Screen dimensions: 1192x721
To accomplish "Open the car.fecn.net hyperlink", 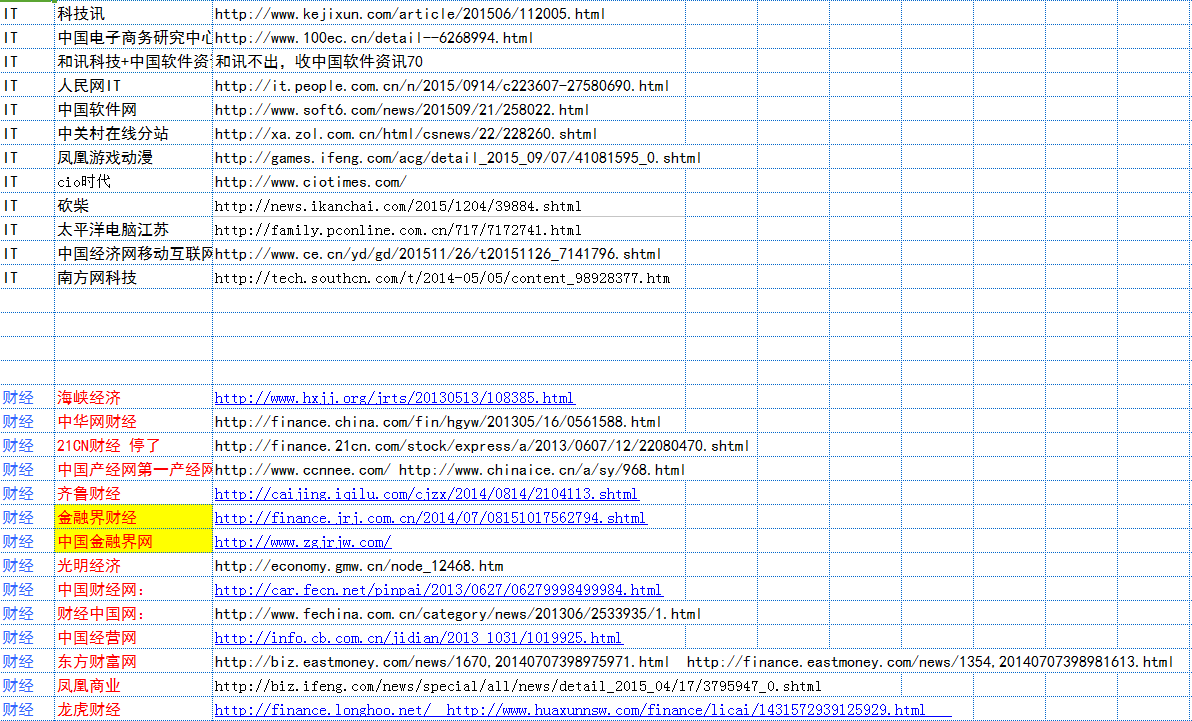I will (x=438, y=590).
